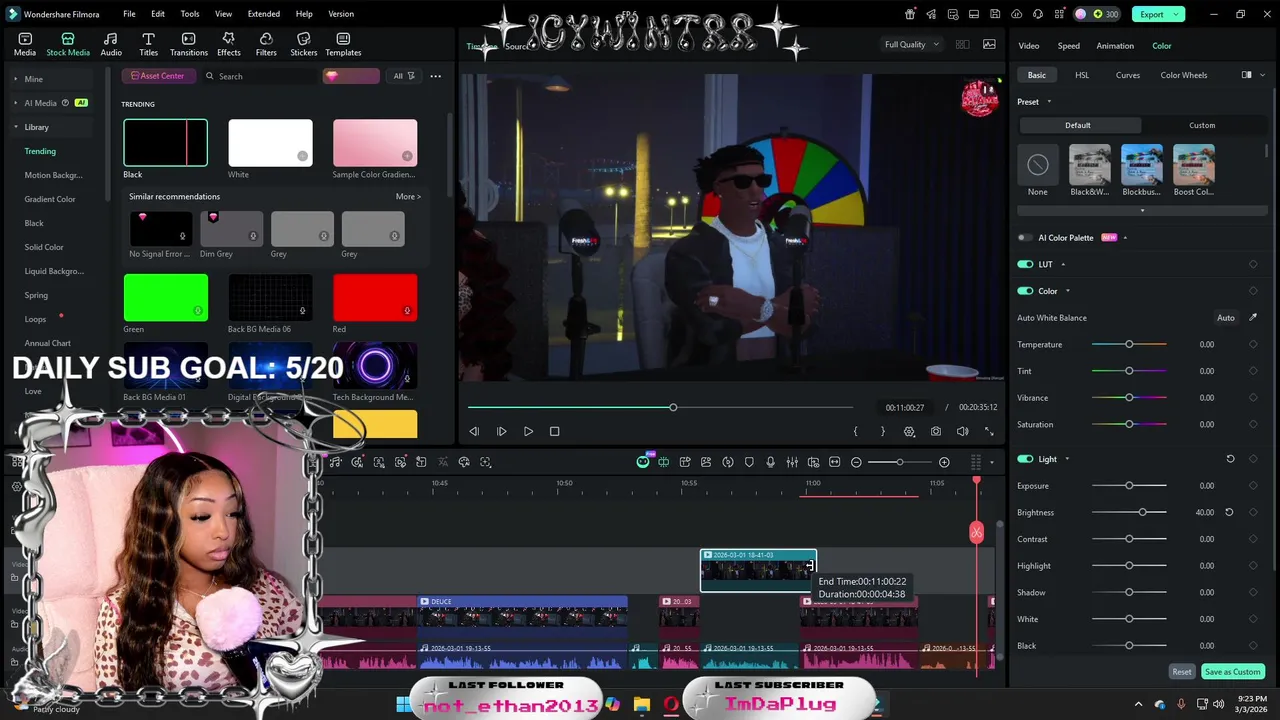This screenshot has height=720, width=1280.
Task: Adjust the Brightness slider handle
Action: tap(1143, 512)
